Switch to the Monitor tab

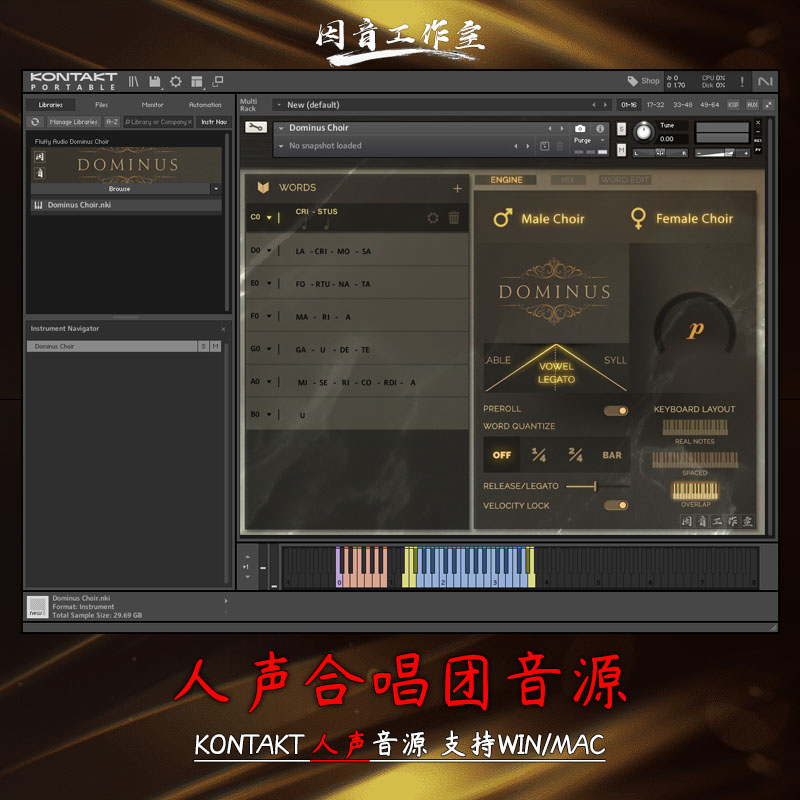[153, 105]
